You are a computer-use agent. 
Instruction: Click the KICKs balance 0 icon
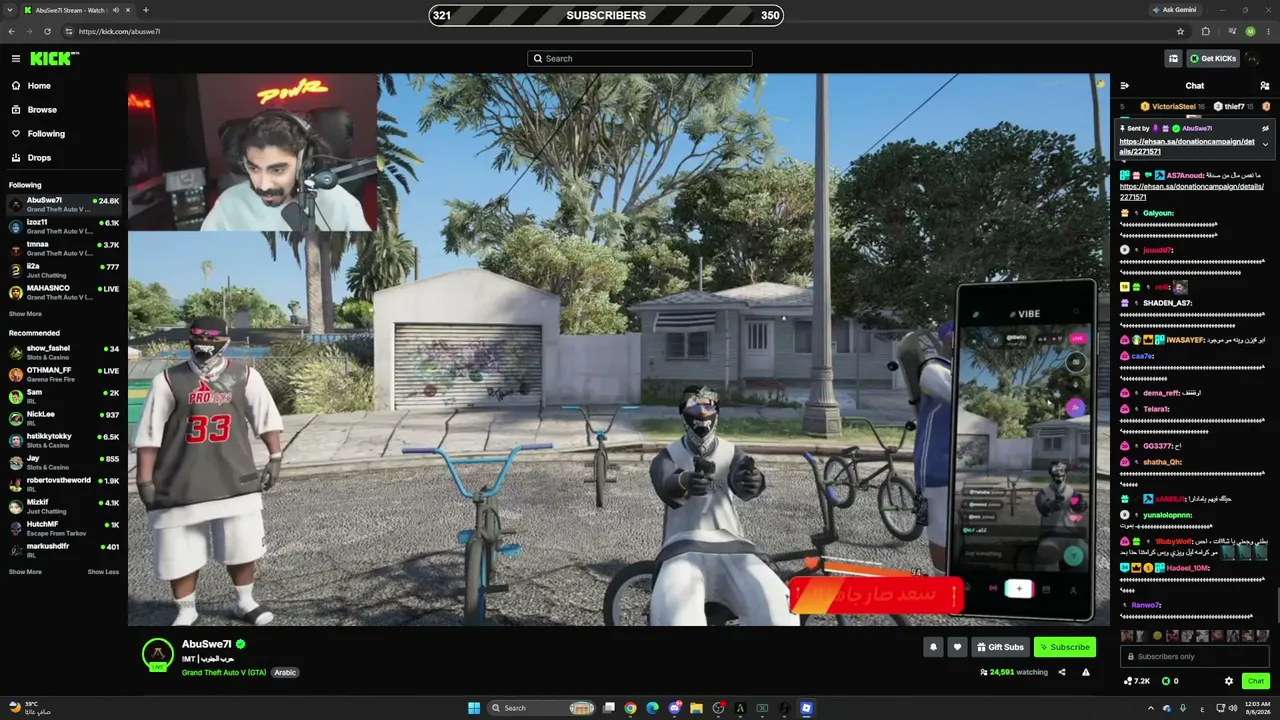pyautogui.click(x=1169, y=681)
